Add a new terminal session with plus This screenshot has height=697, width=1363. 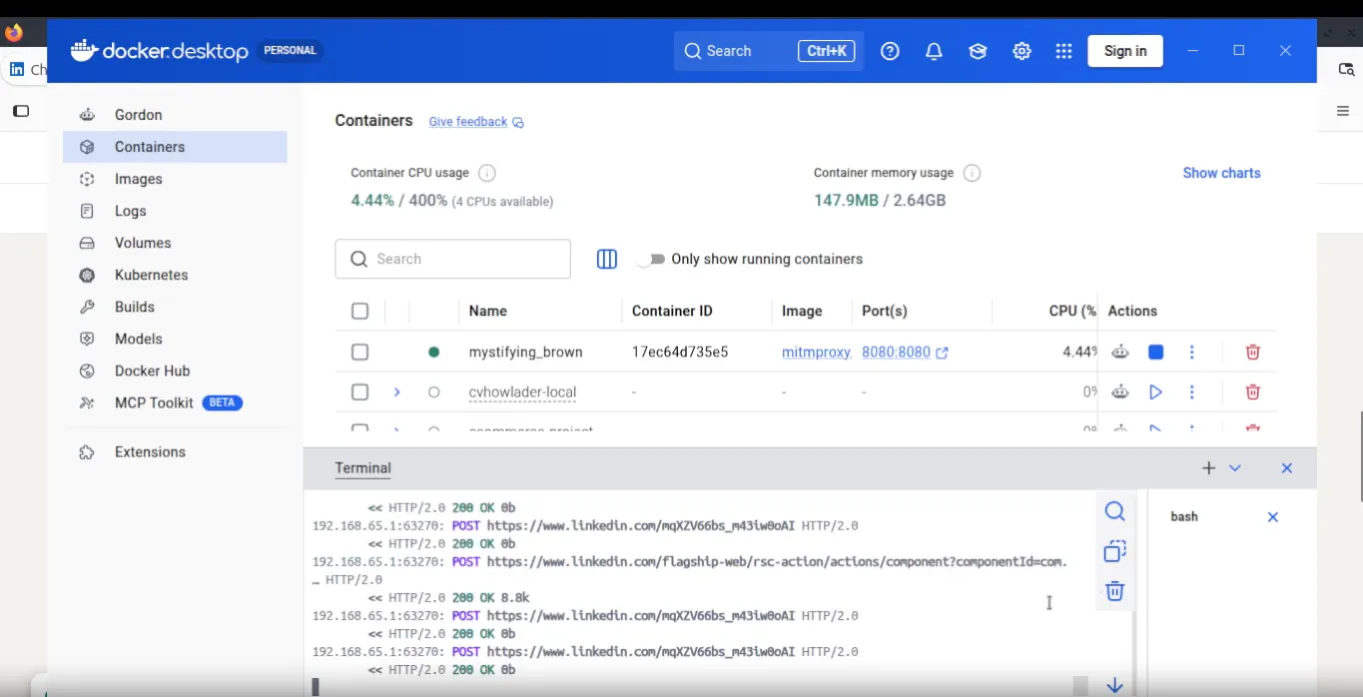1208,468
